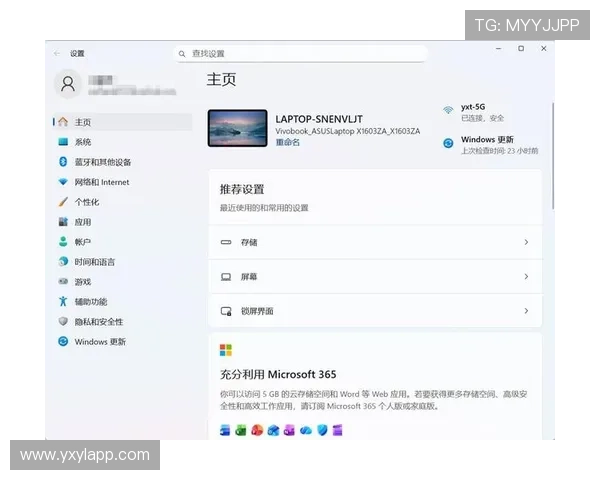Click the PowerPoint app icon
The width and height of the screenshot is (600, 480).
(257, 430)
